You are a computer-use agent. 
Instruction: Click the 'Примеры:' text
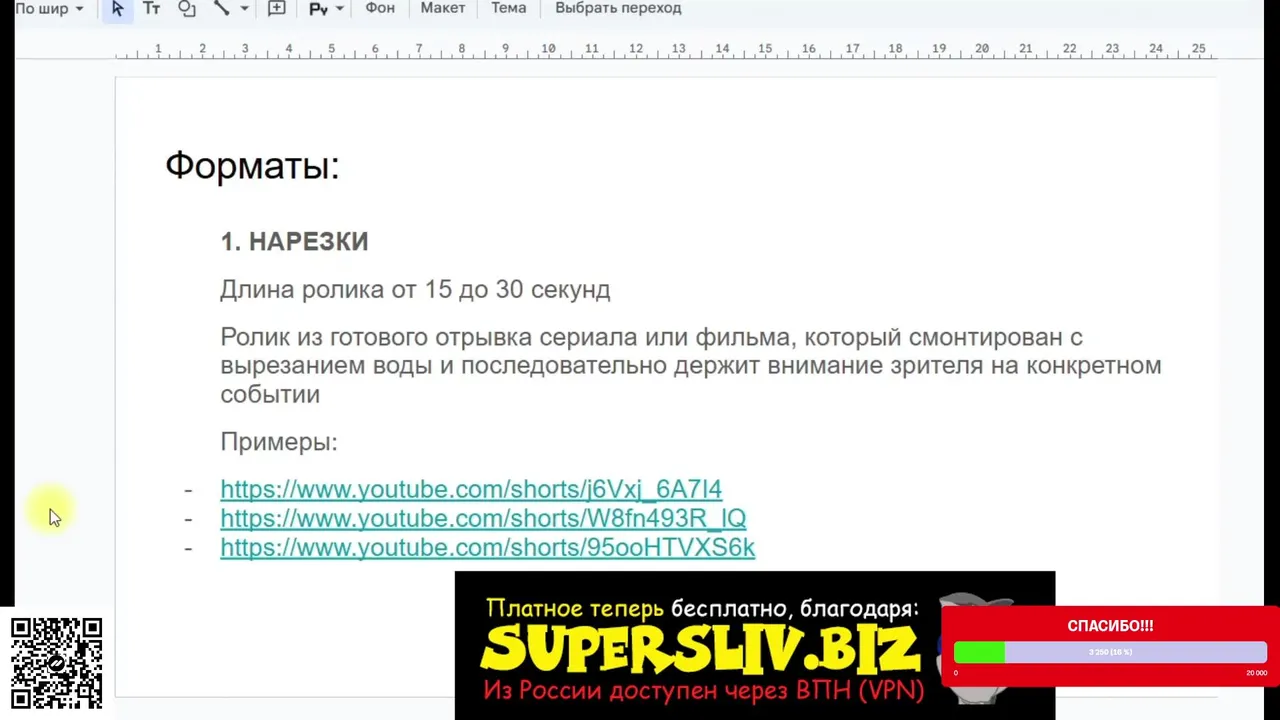279,442
